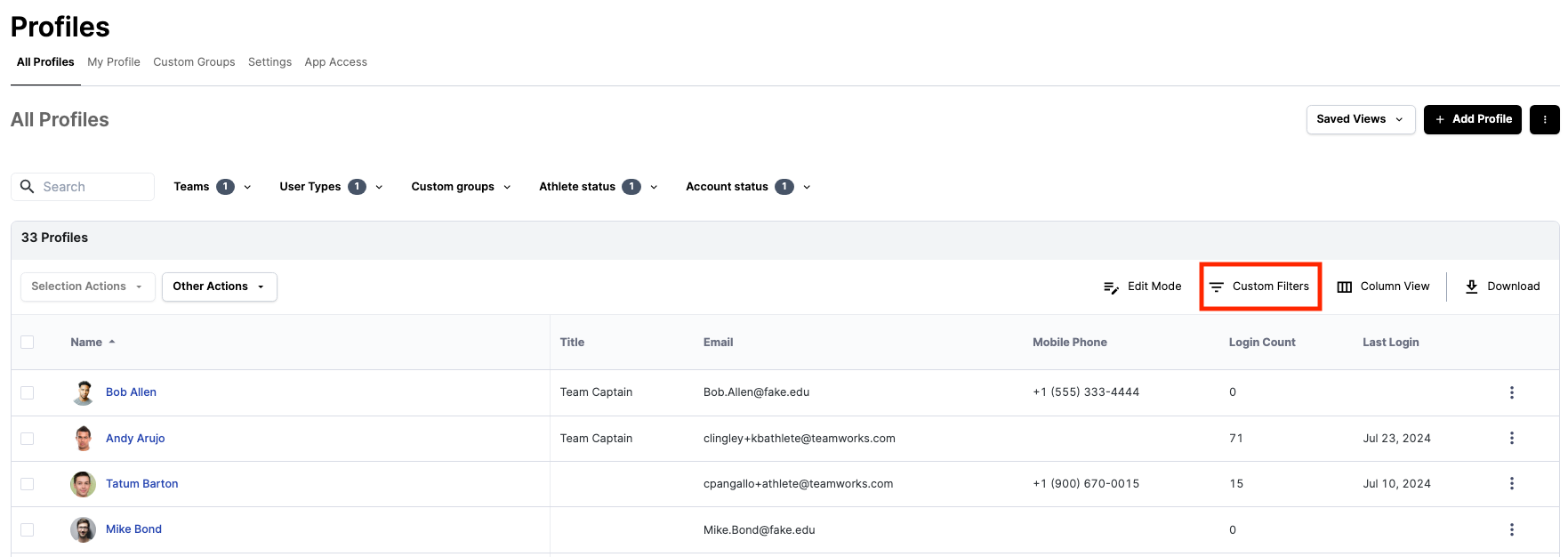The height and width of the screenshot is (557, 1568).
Task: Click the search magnifier icon
Action: (28, 187)
